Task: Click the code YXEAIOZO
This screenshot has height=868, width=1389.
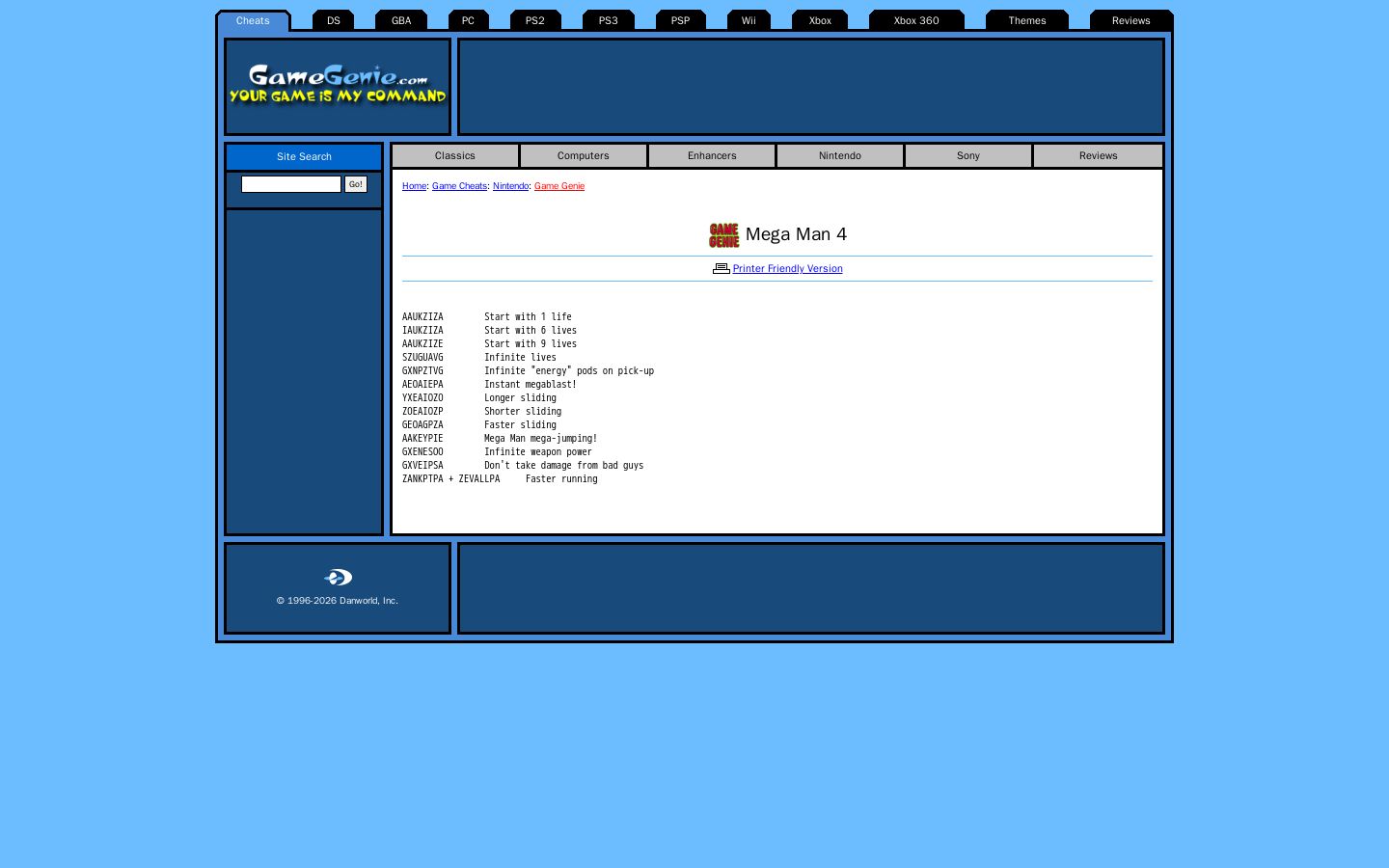Action: coord(422,398)
